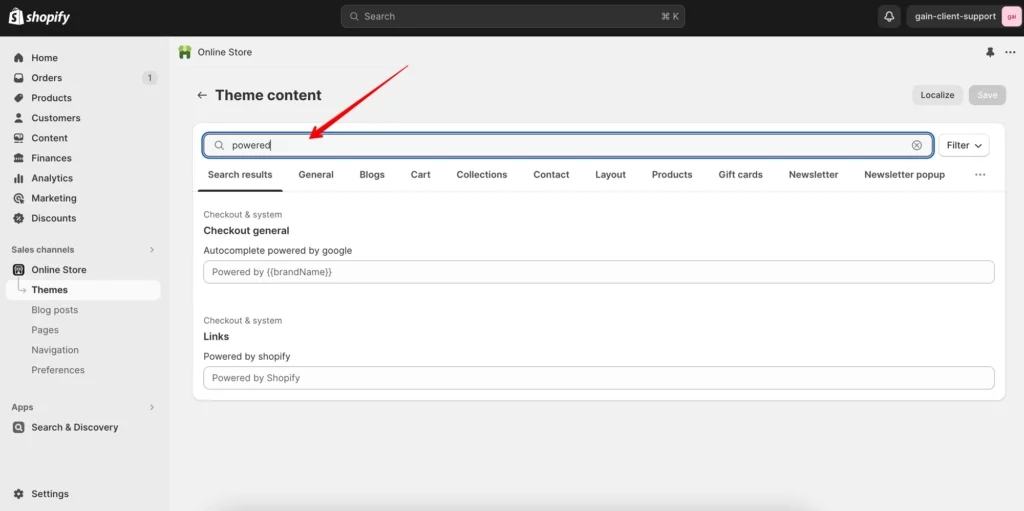The image size is (1024, 511).
Task: Click the Products tag icon
Action: pos(18,98)
